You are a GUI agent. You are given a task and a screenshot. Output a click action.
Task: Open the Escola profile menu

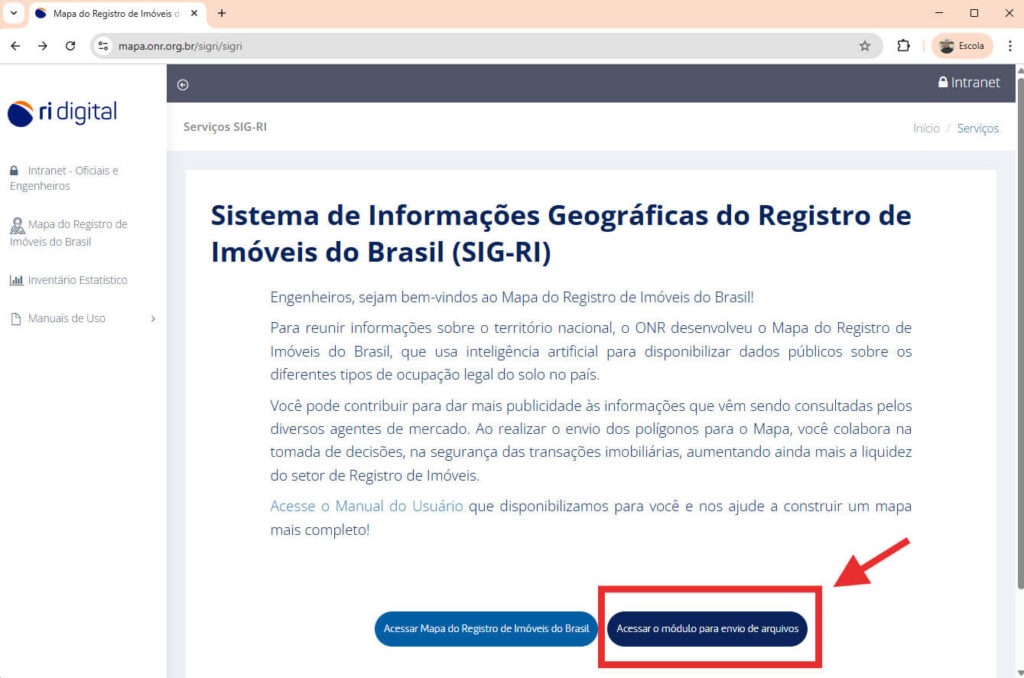[x=961, y=45]
